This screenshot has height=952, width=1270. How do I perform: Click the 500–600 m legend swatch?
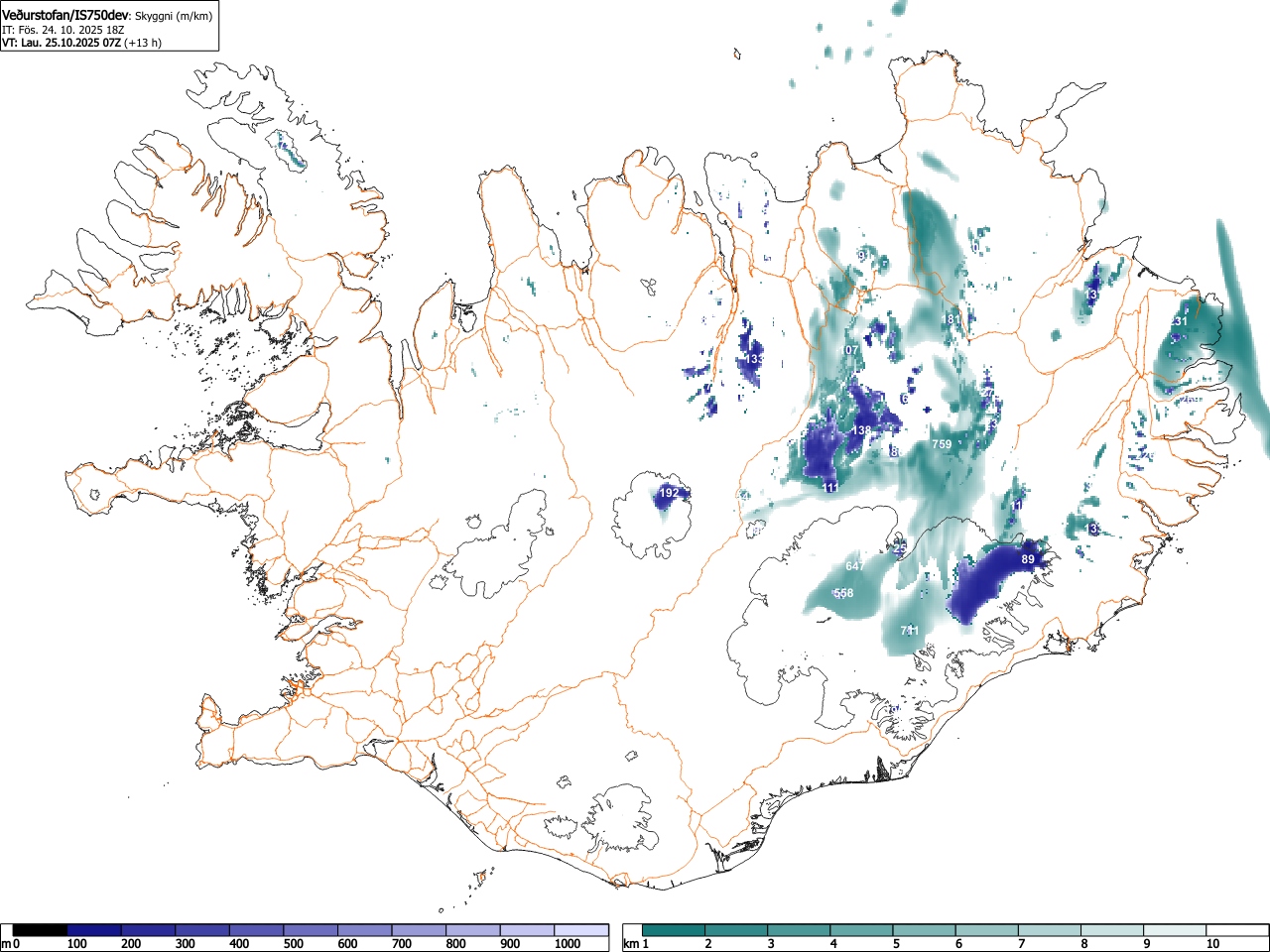pyautogui.click(x=311, y=930)
